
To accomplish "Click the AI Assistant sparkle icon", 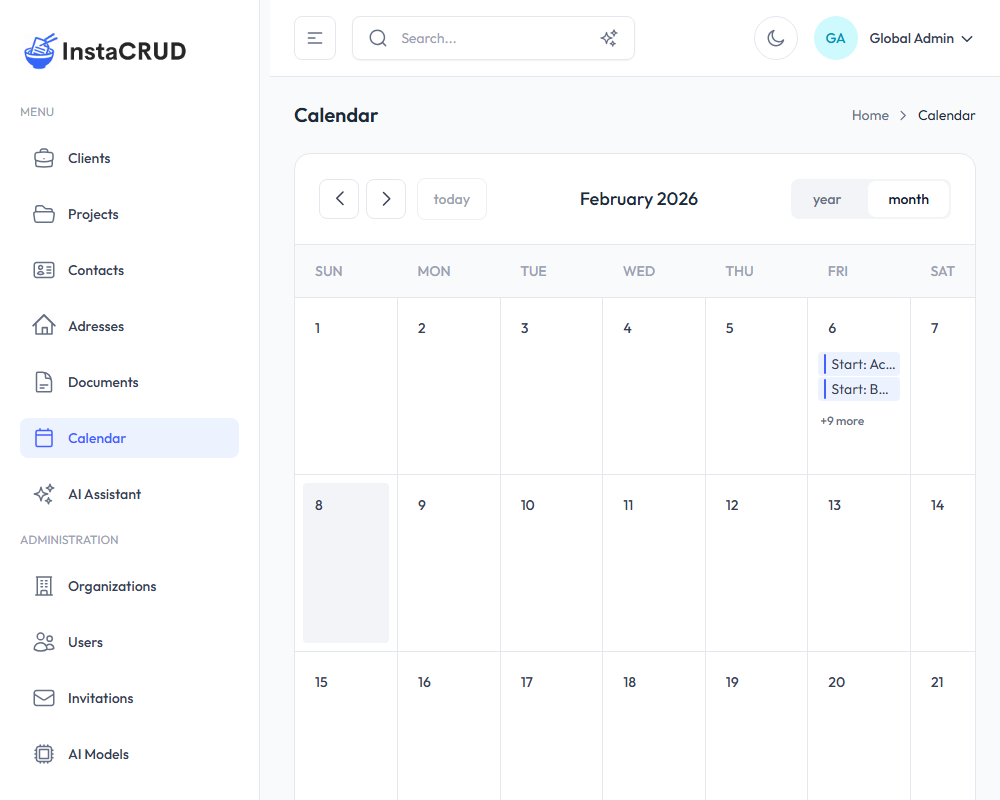I will coord(43,493).
